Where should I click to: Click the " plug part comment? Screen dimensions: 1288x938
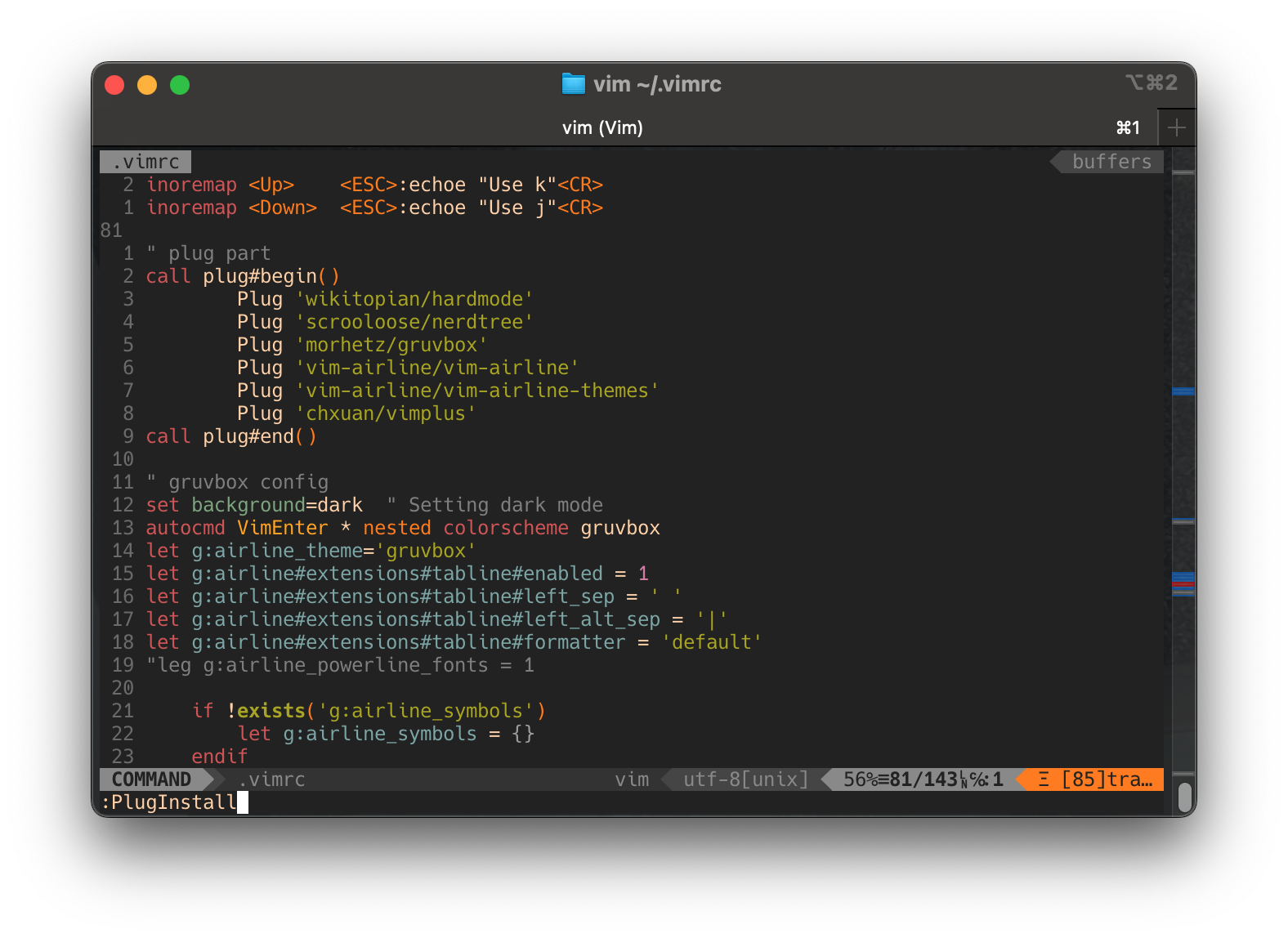pyautogui.click(x=208, y=253)
